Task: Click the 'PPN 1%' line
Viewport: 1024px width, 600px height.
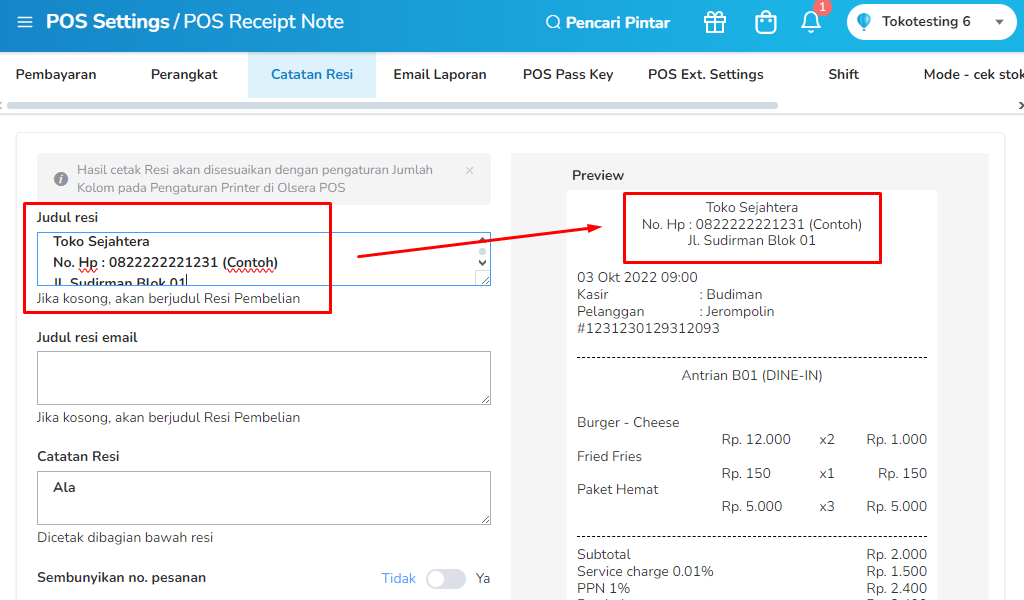Action: 603,588
